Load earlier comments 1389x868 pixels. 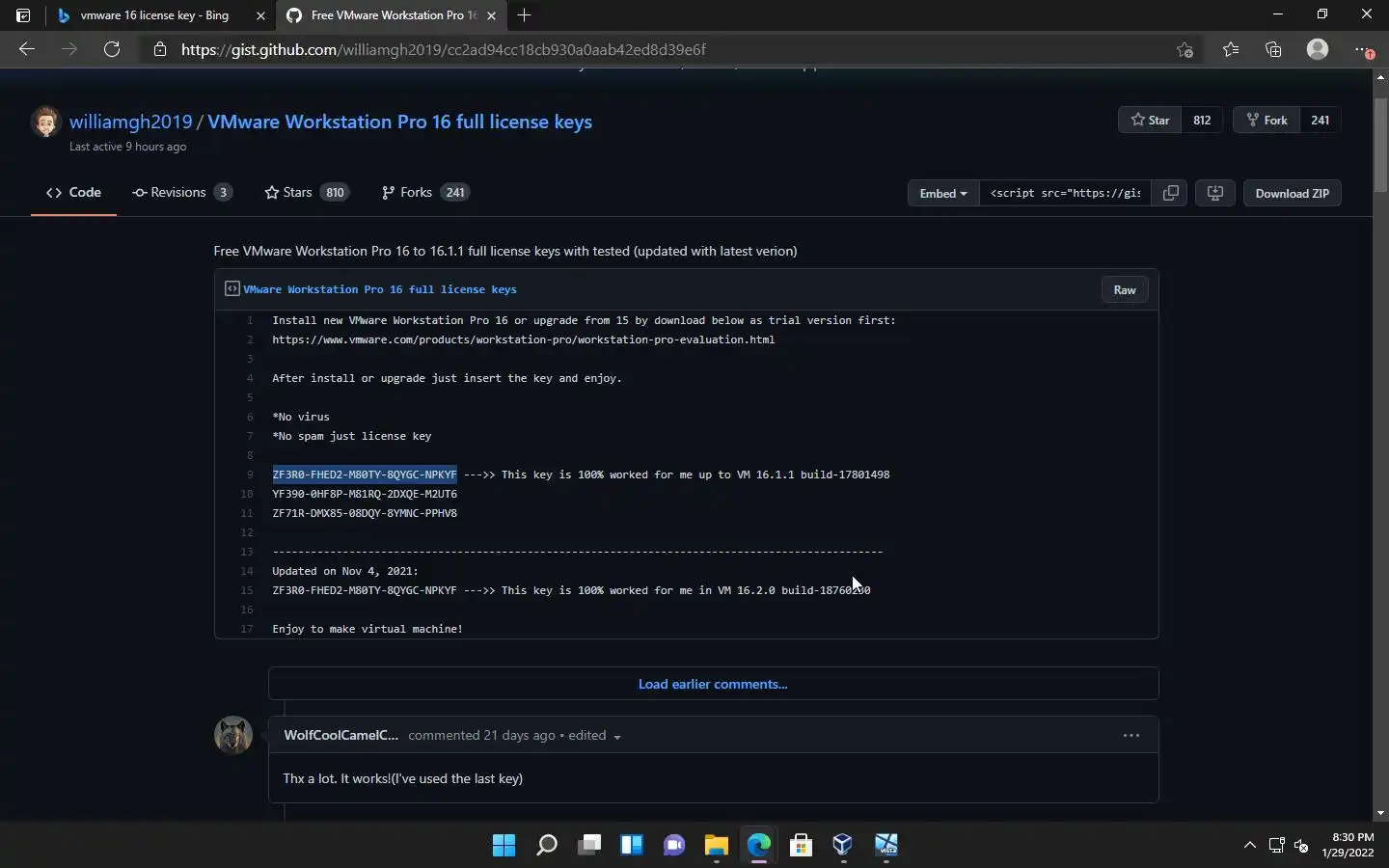[713, 684]
